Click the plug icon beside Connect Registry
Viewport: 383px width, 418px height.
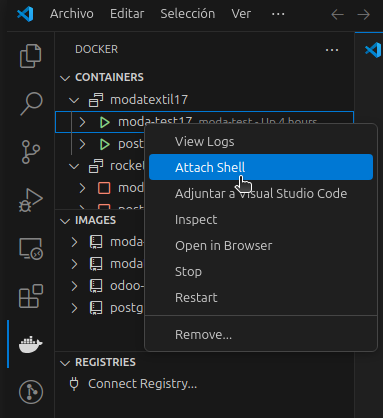74,384
